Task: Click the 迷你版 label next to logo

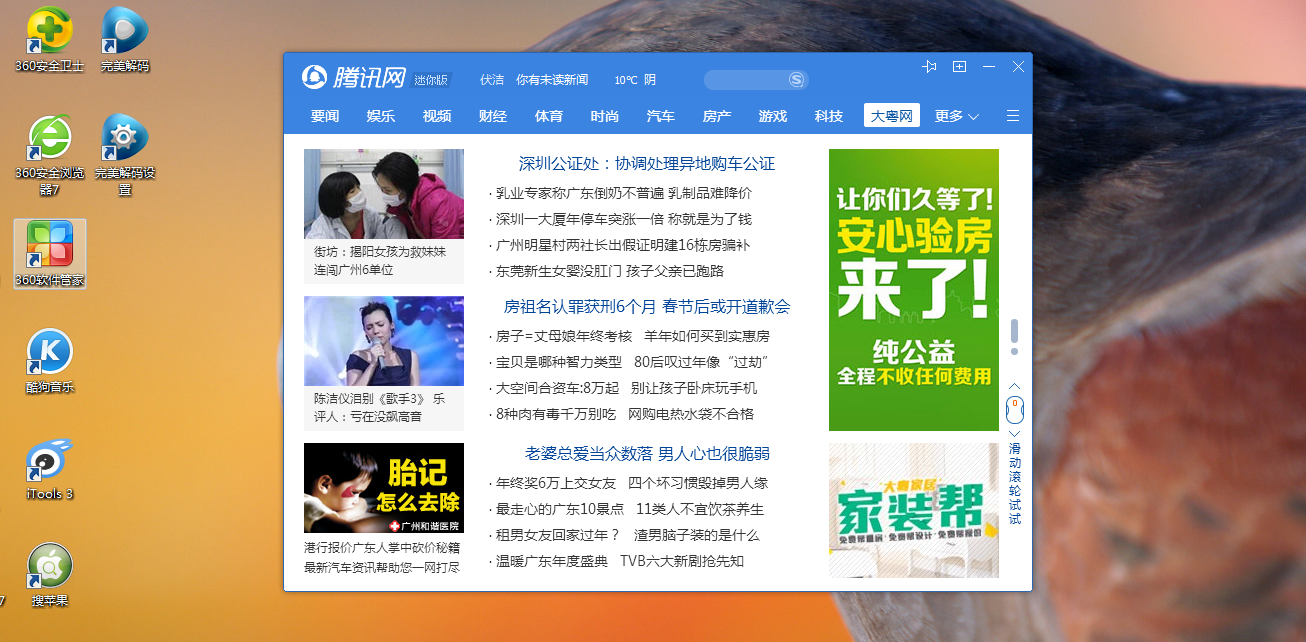Action: (x=431, y=80)
